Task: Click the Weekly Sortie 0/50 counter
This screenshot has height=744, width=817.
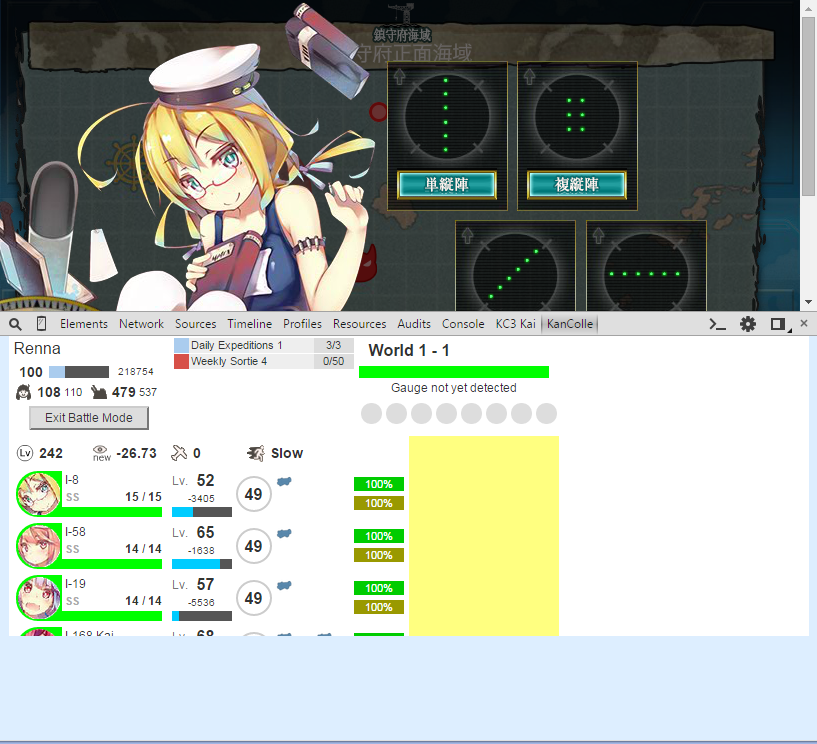Action: pyautogui.click(x=333, y=362)
